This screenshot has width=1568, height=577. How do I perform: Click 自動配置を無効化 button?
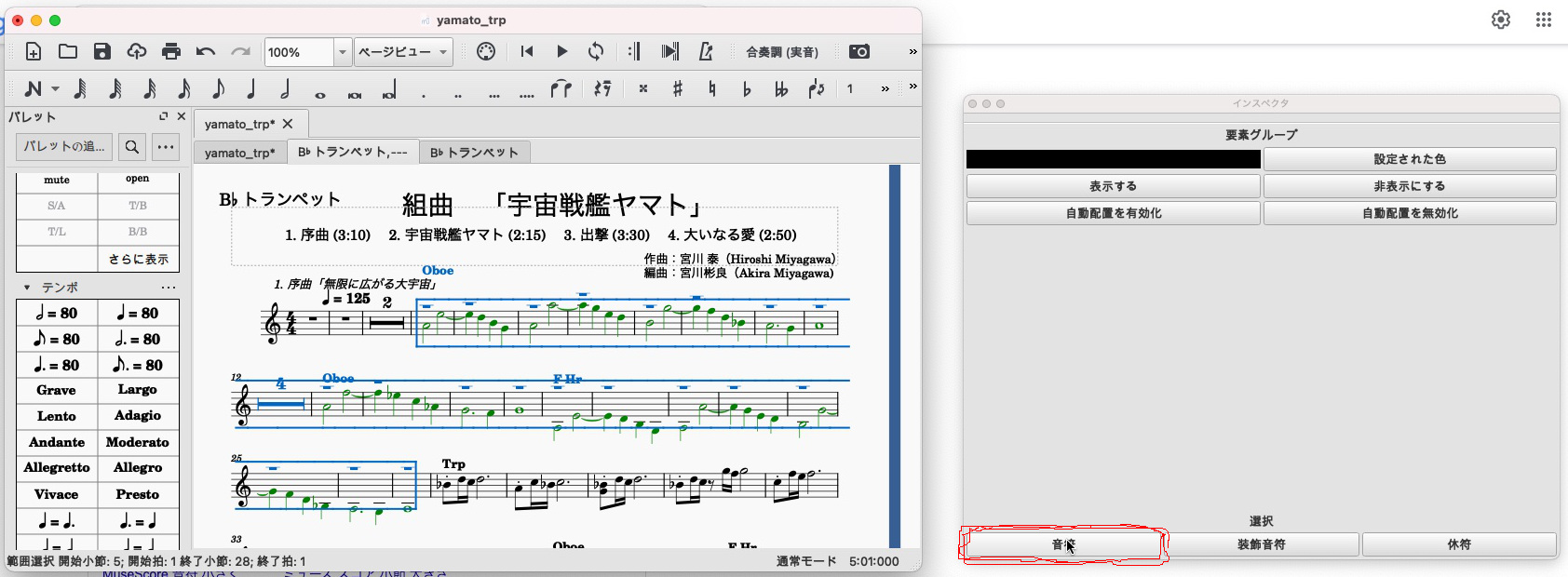coord(1409,213)
